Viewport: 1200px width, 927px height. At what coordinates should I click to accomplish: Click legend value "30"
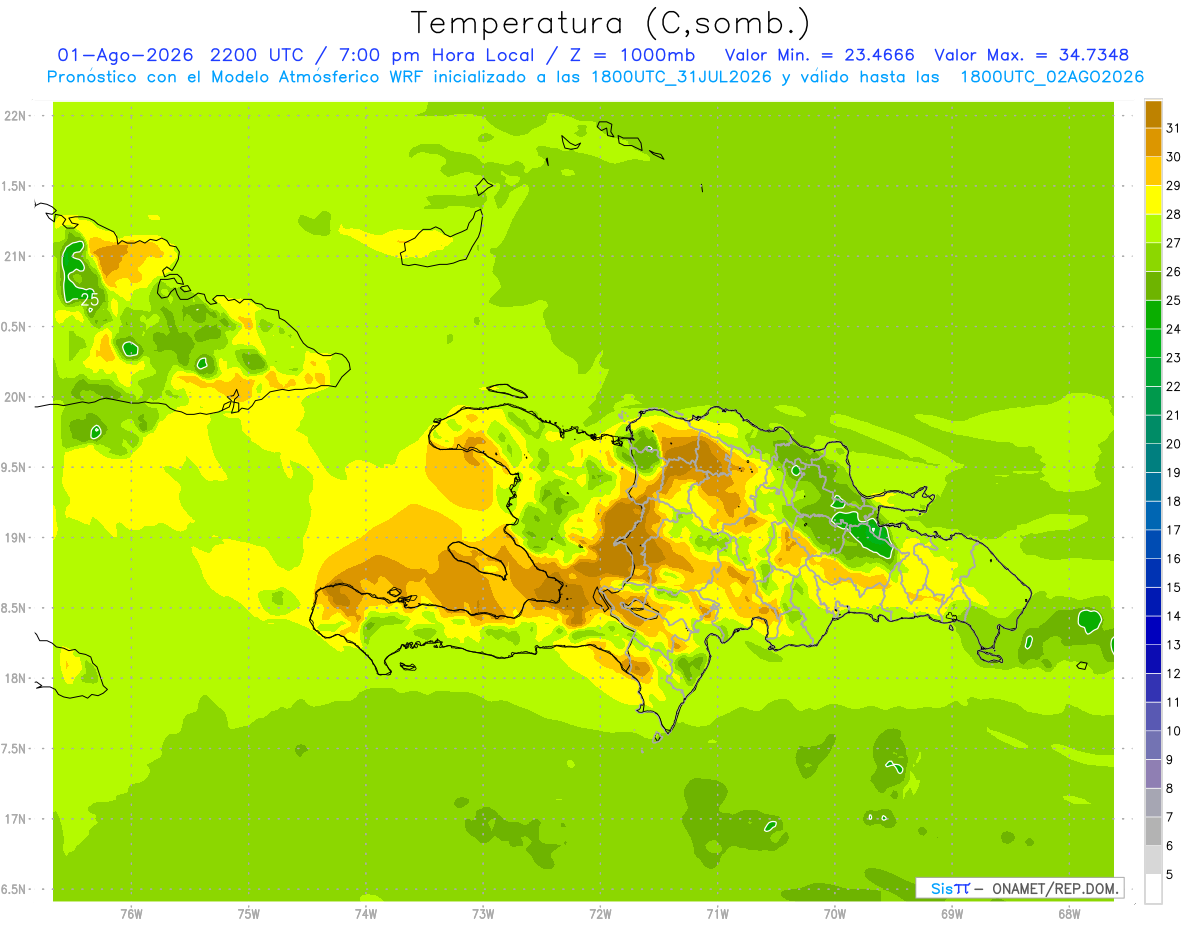tap(1173, 157)
